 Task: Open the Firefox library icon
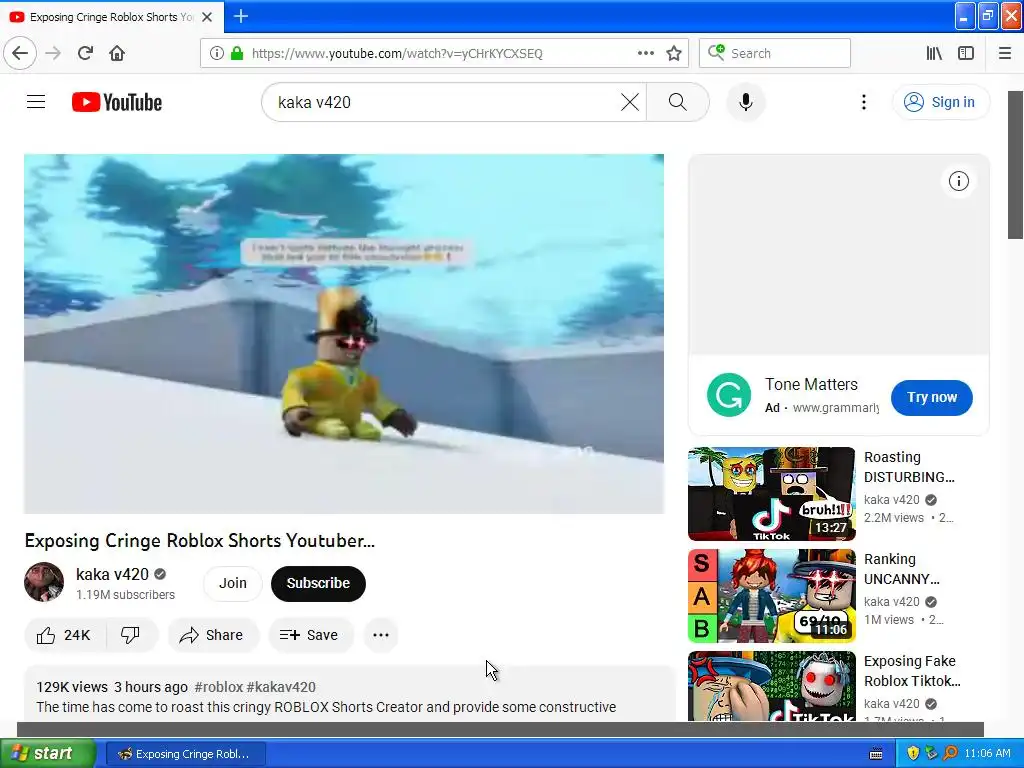click(934, 53)
